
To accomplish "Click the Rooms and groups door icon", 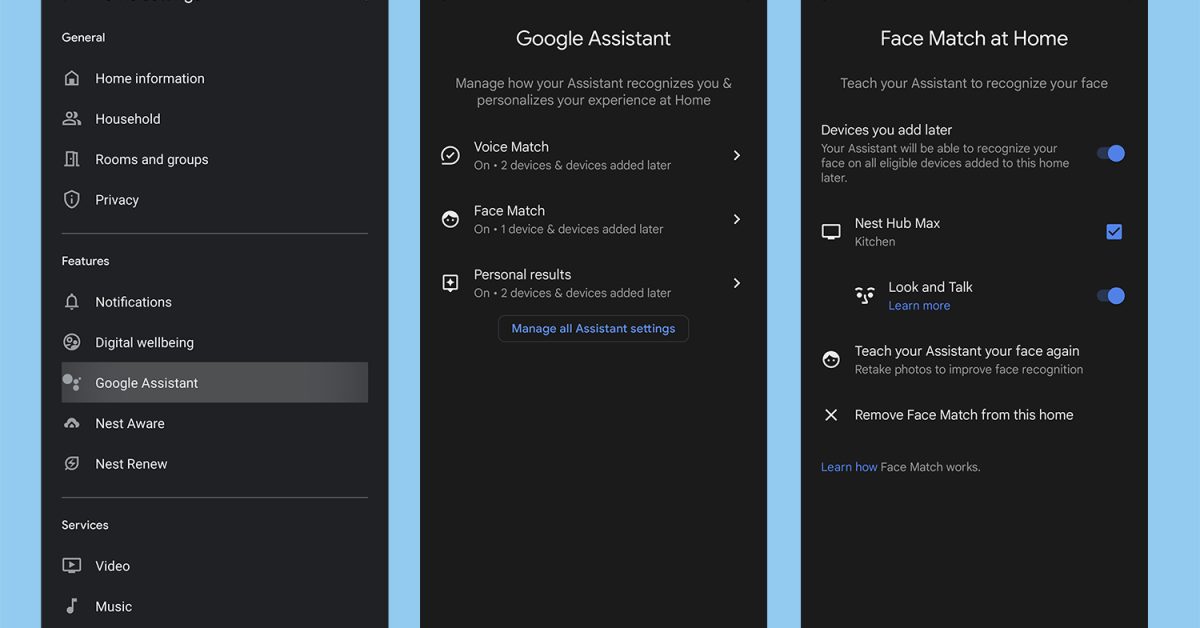I will click(71, 159).
